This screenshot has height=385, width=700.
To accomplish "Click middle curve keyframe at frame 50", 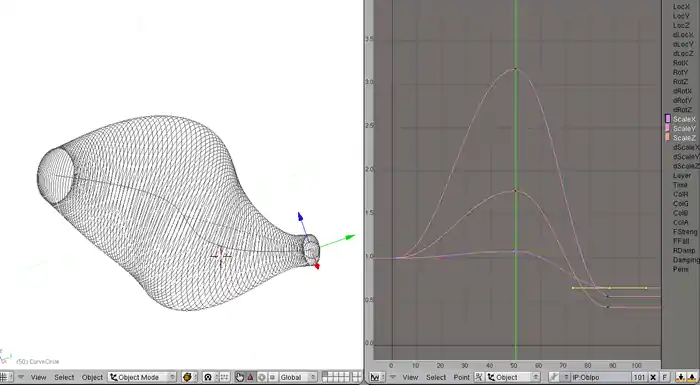I will (x=515, y=191).
